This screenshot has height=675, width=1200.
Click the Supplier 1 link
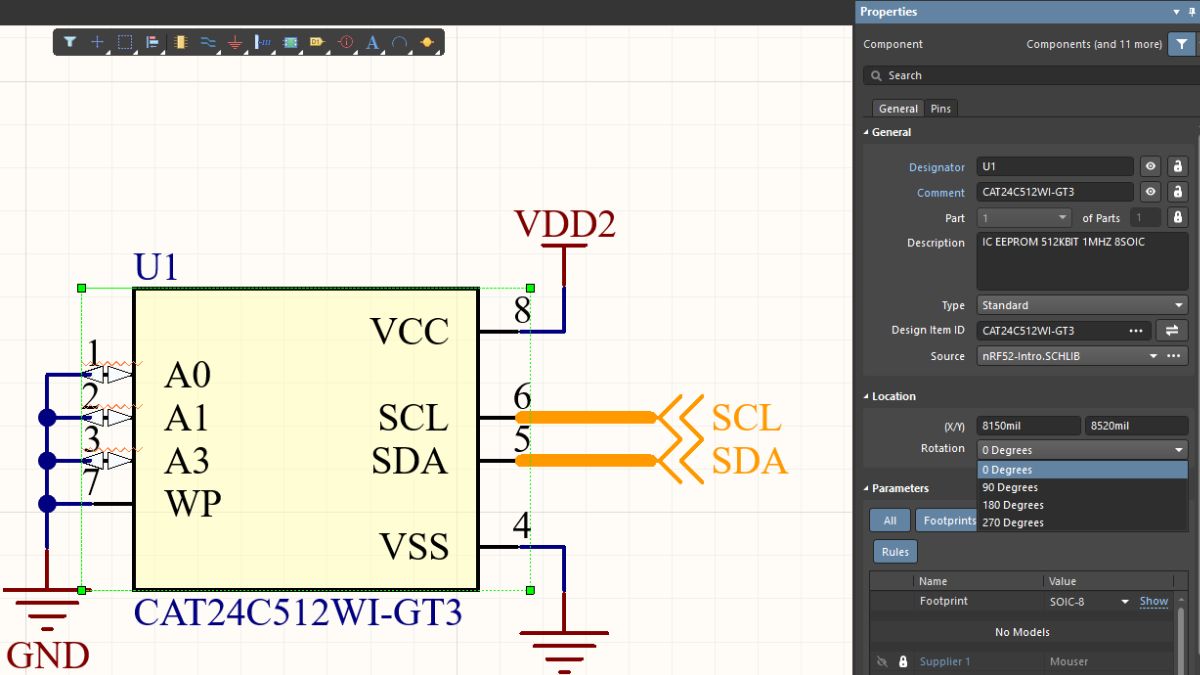945,662
